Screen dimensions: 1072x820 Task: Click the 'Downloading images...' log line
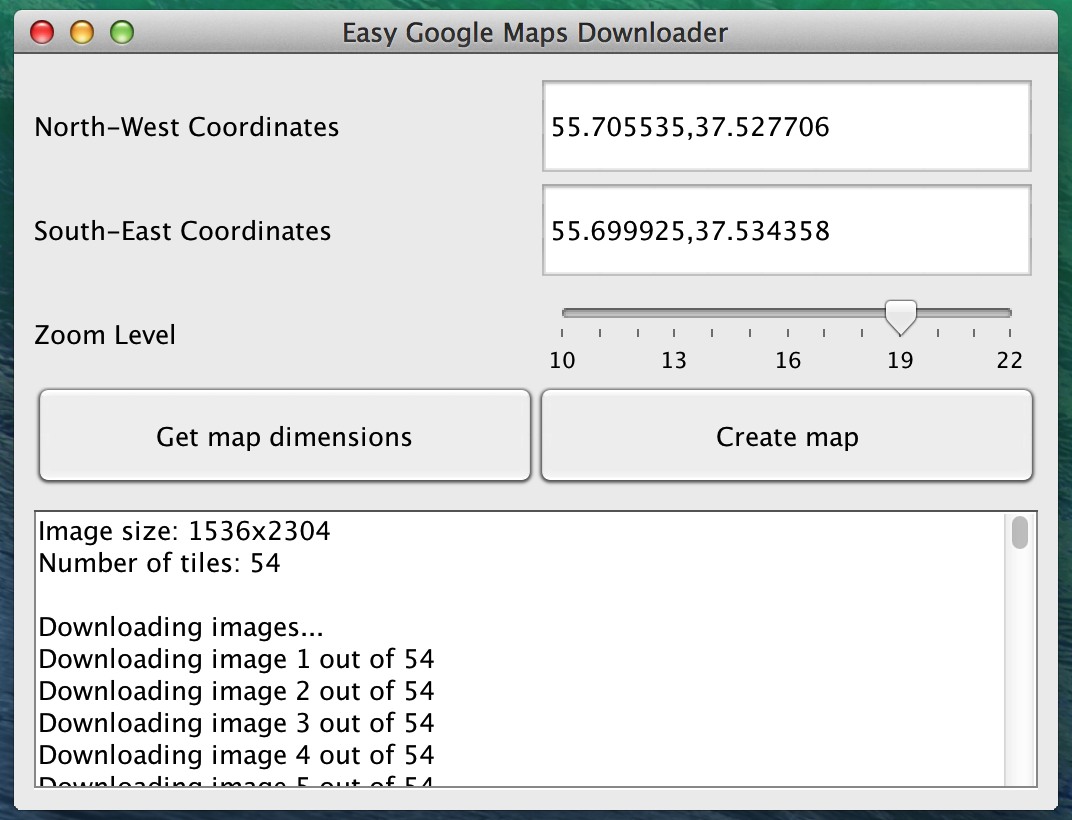point(181,627)
